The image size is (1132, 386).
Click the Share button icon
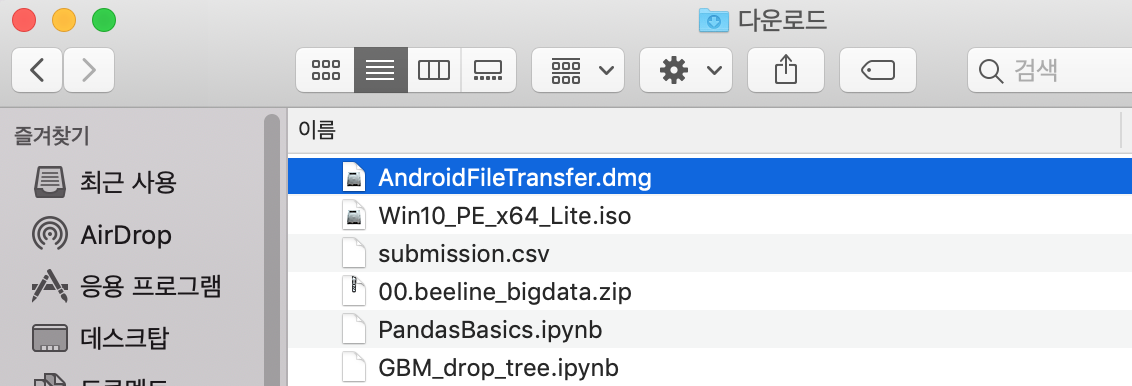785,70
